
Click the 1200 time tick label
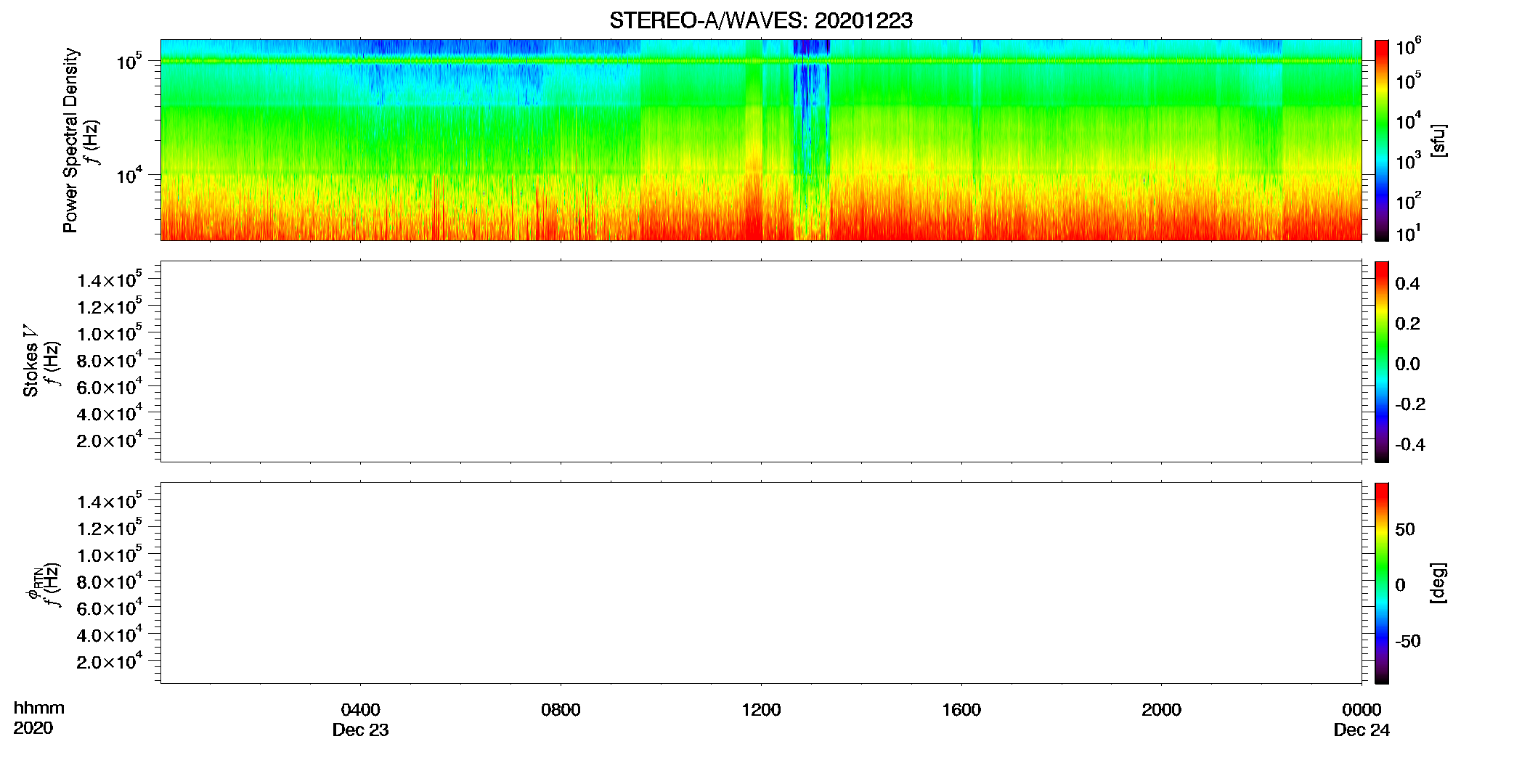click(x=761, y=710)
